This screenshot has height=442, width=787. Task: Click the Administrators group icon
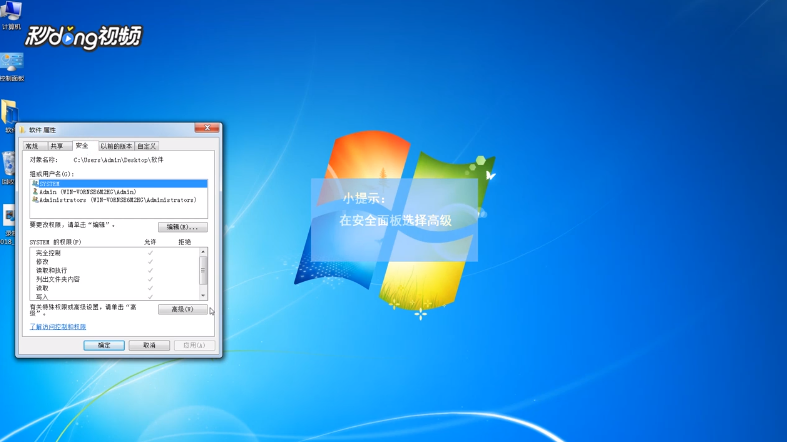pyautogui.click(x=35, y=200)
